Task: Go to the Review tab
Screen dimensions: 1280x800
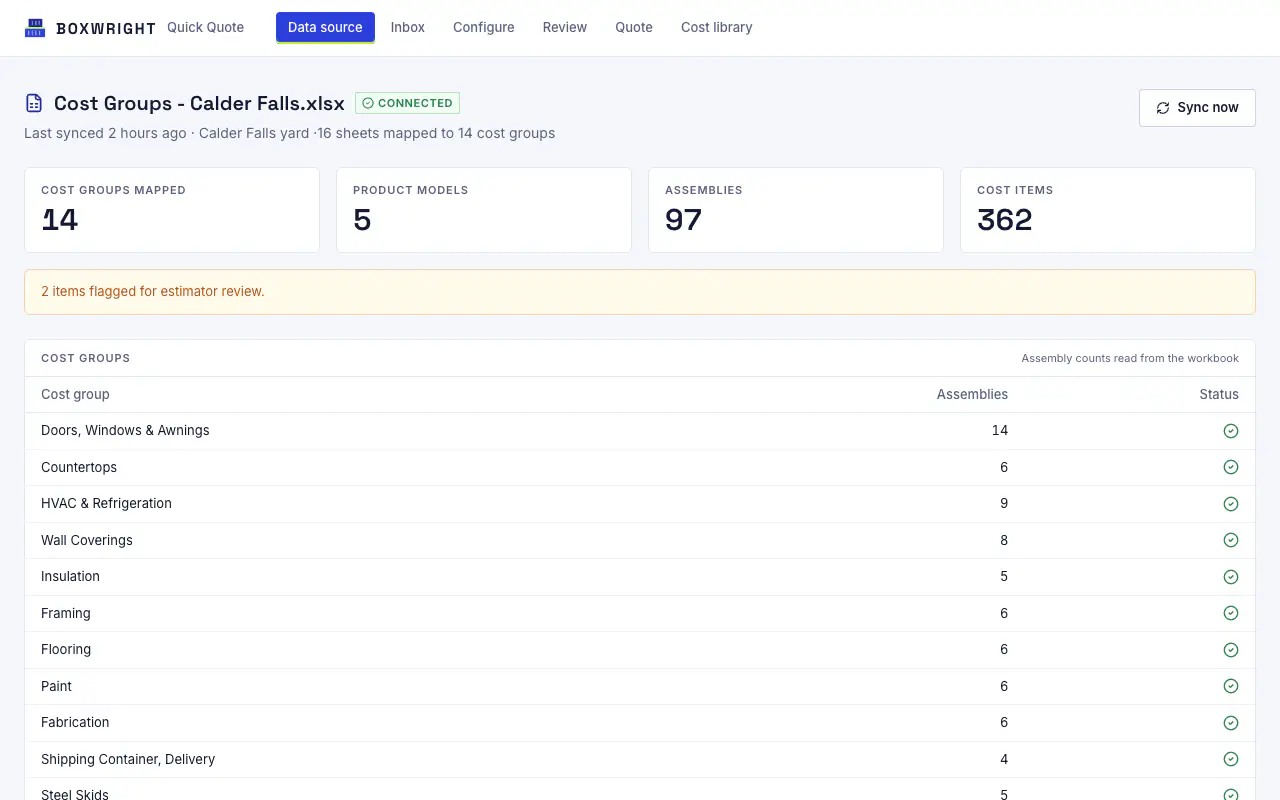Action: point(565,27)
